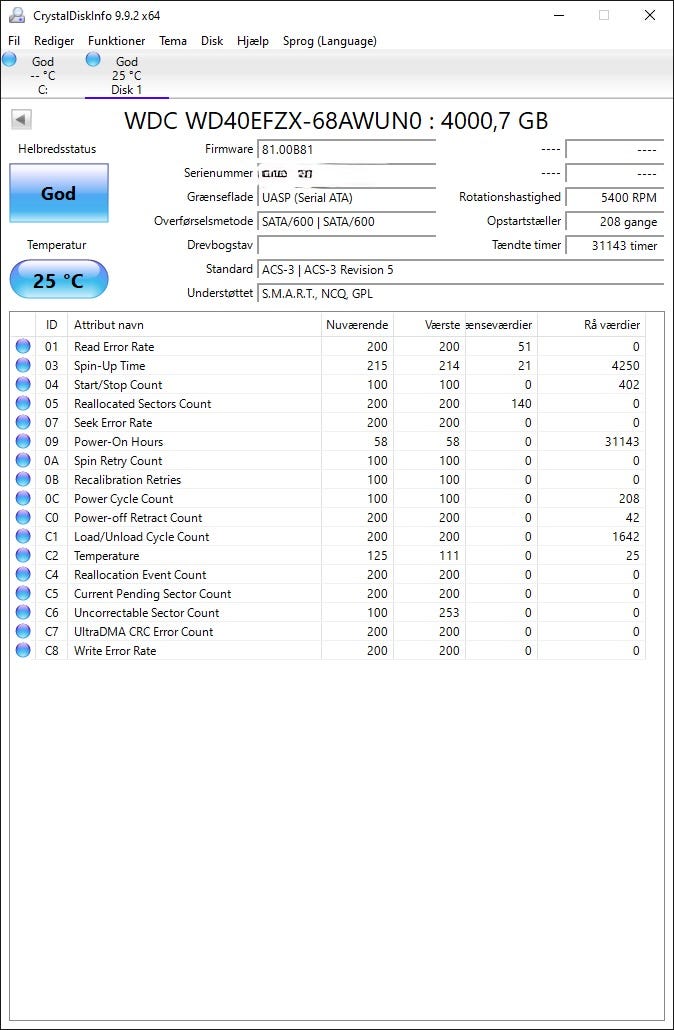This screenshot has height=1030, width=674.
Task: Select the Disk 1 tab
Action: coord(127,76)
